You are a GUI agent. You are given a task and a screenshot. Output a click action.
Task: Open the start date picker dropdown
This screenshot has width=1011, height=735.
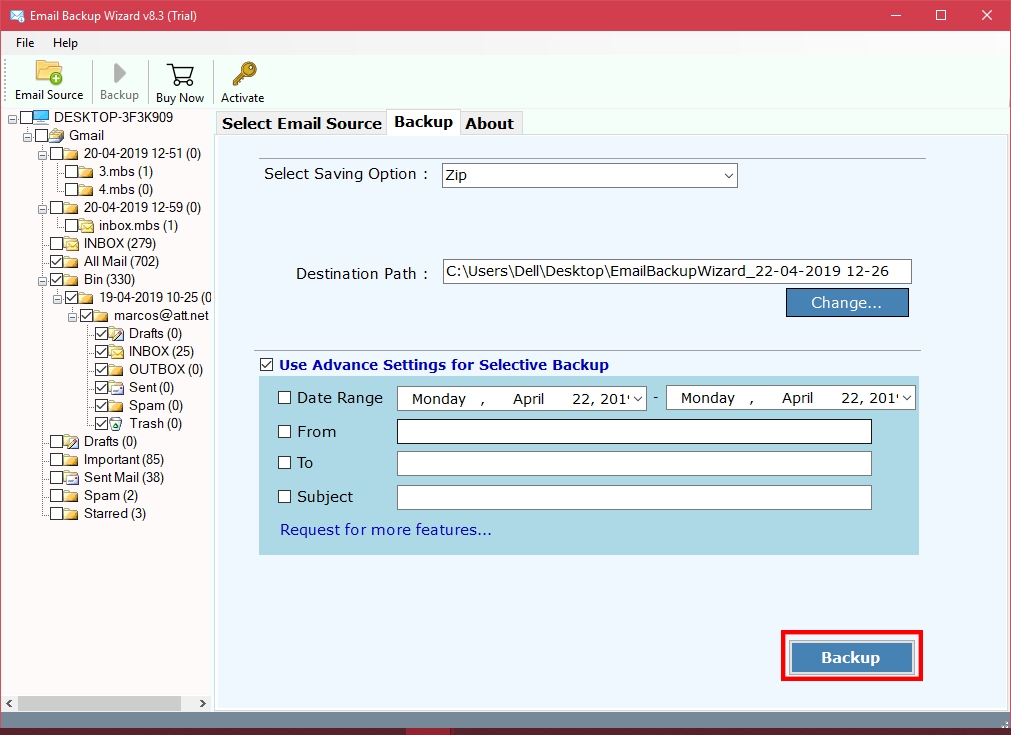pos(638,398)
